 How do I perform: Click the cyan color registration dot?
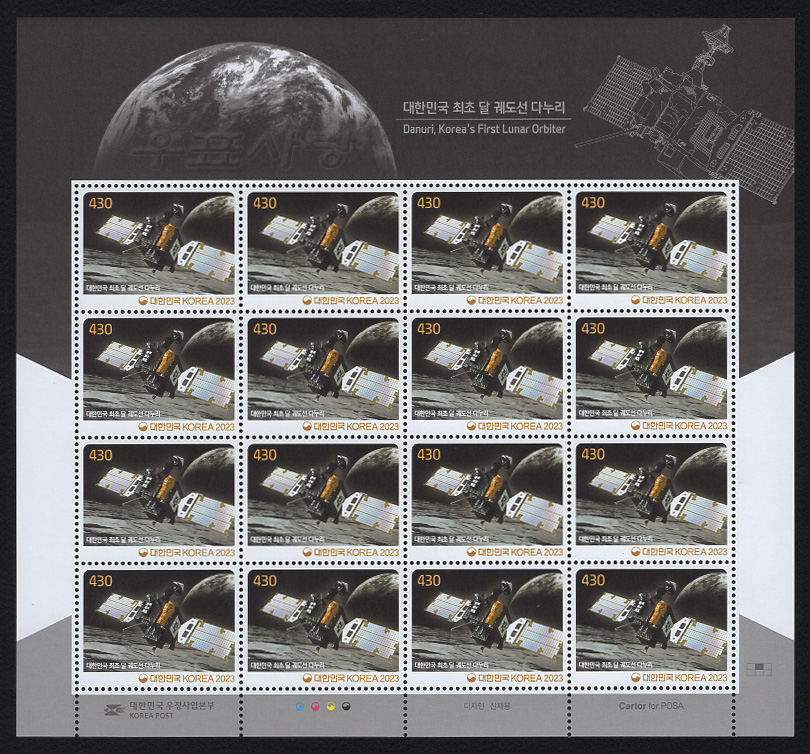[x=300, y=706]
